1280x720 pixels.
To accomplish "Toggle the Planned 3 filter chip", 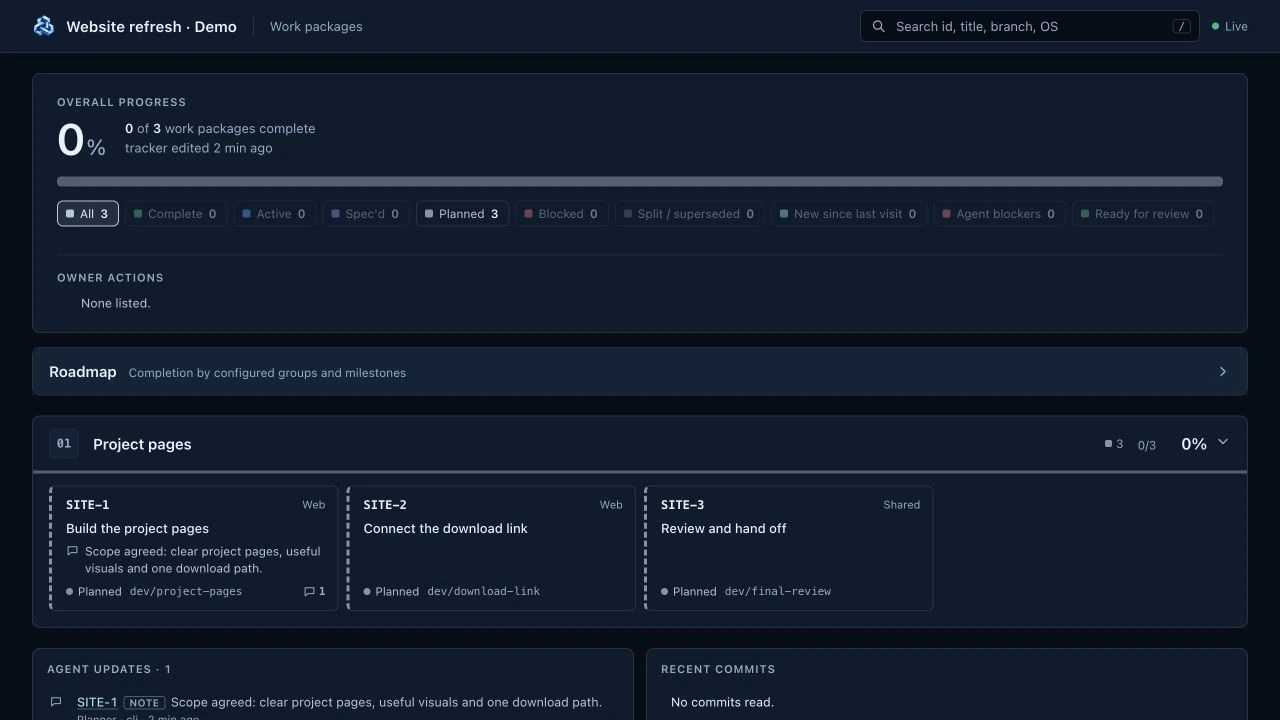I will pos(462,214).
